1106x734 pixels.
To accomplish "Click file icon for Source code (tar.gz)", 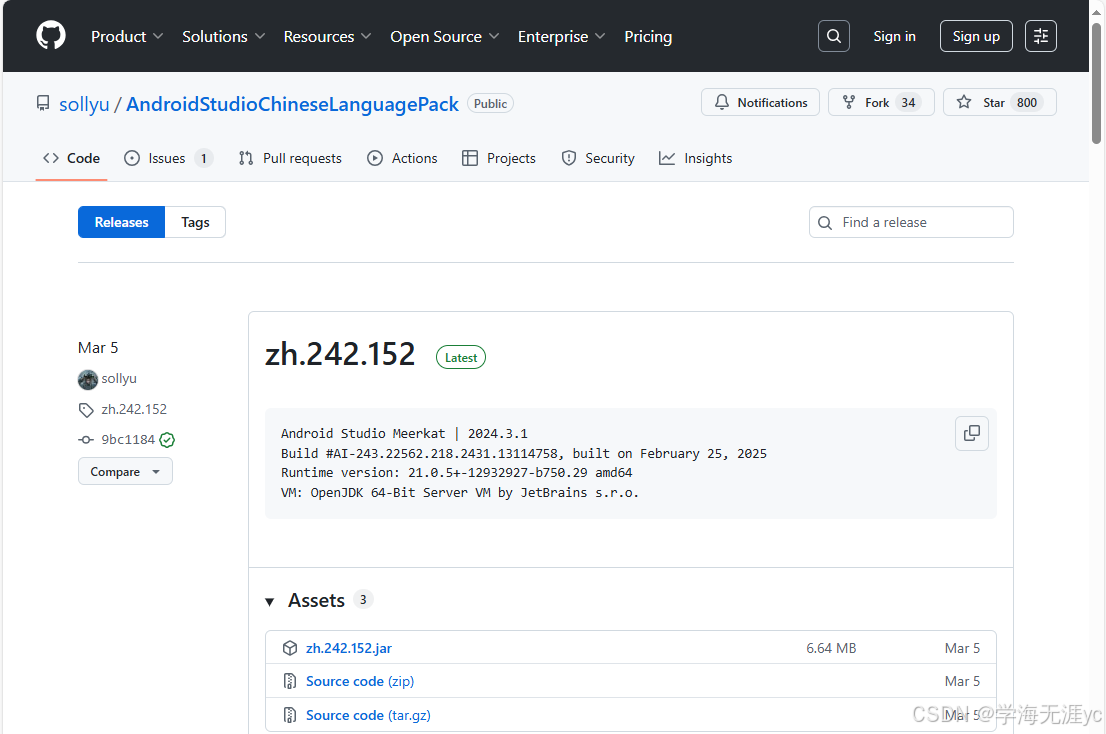I will point(290,715).
